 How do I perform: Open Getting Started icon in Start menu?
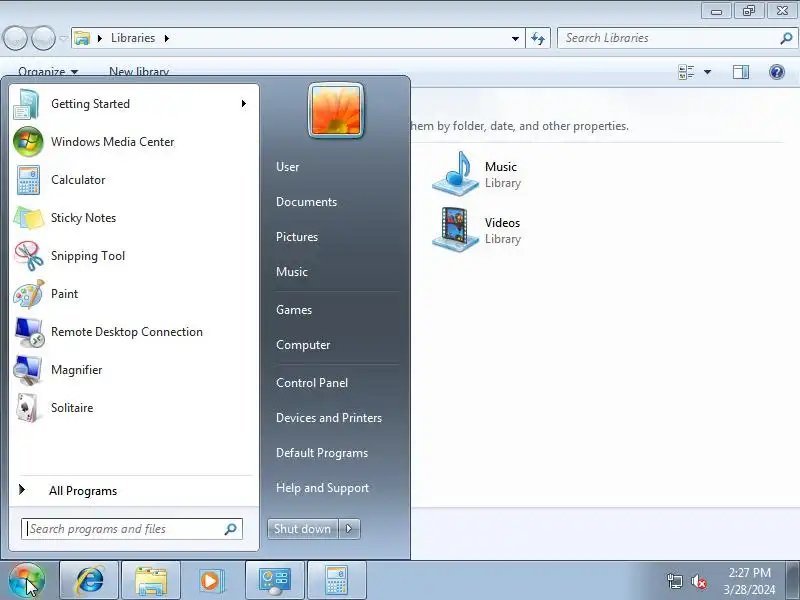(28, 104)
